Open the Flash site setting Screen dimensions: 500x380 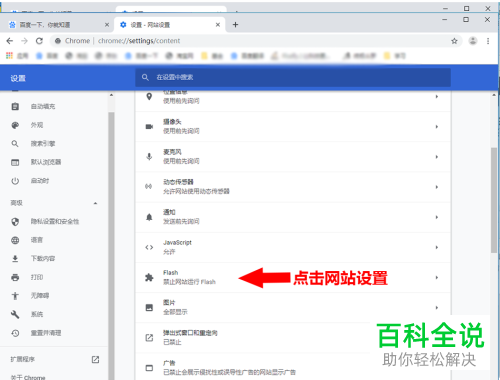(293, 277)
